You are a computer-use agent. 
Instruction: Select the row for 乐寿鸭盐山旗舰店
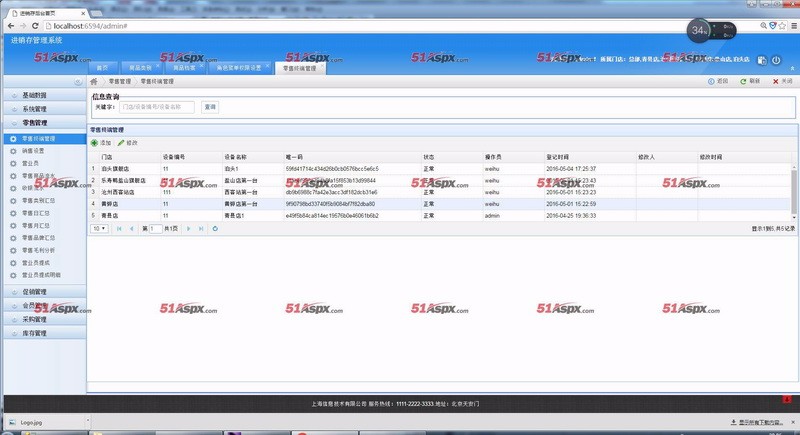coord(441,181)
